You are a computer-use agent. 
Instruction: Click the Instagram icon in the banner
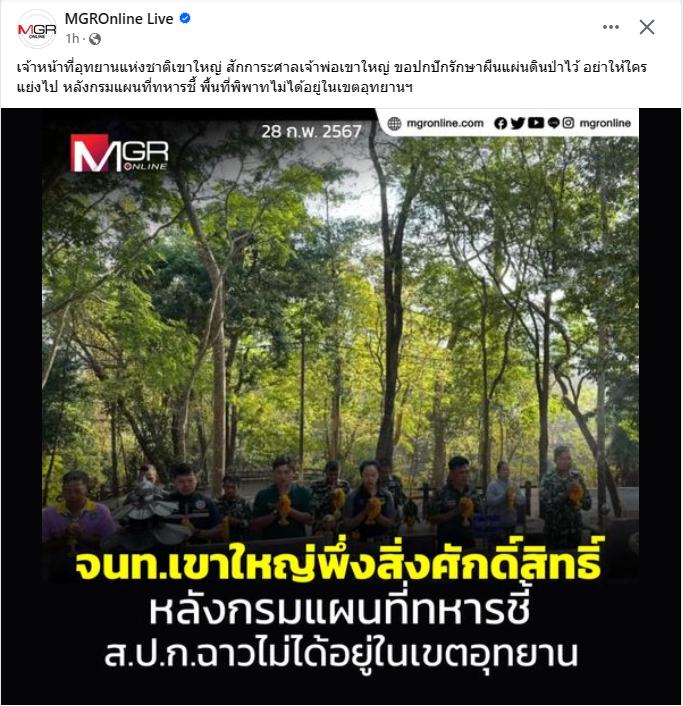click(568, 123)
